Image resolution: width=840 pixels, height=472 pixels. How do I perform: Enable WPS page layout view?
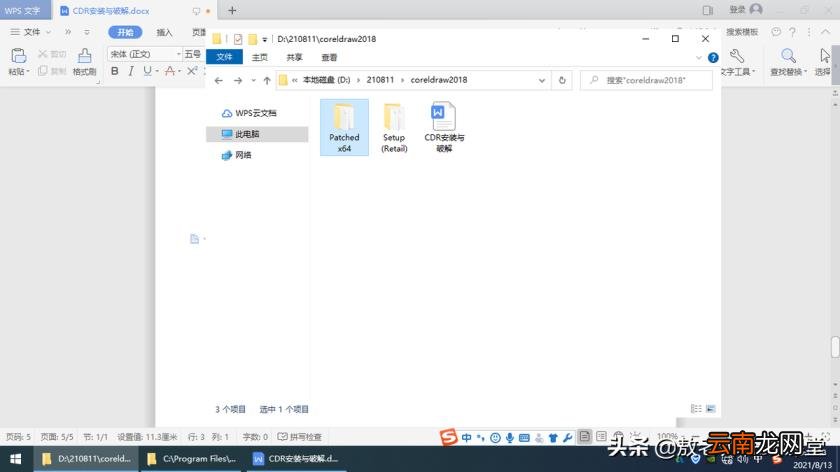(x=584, y=436)
